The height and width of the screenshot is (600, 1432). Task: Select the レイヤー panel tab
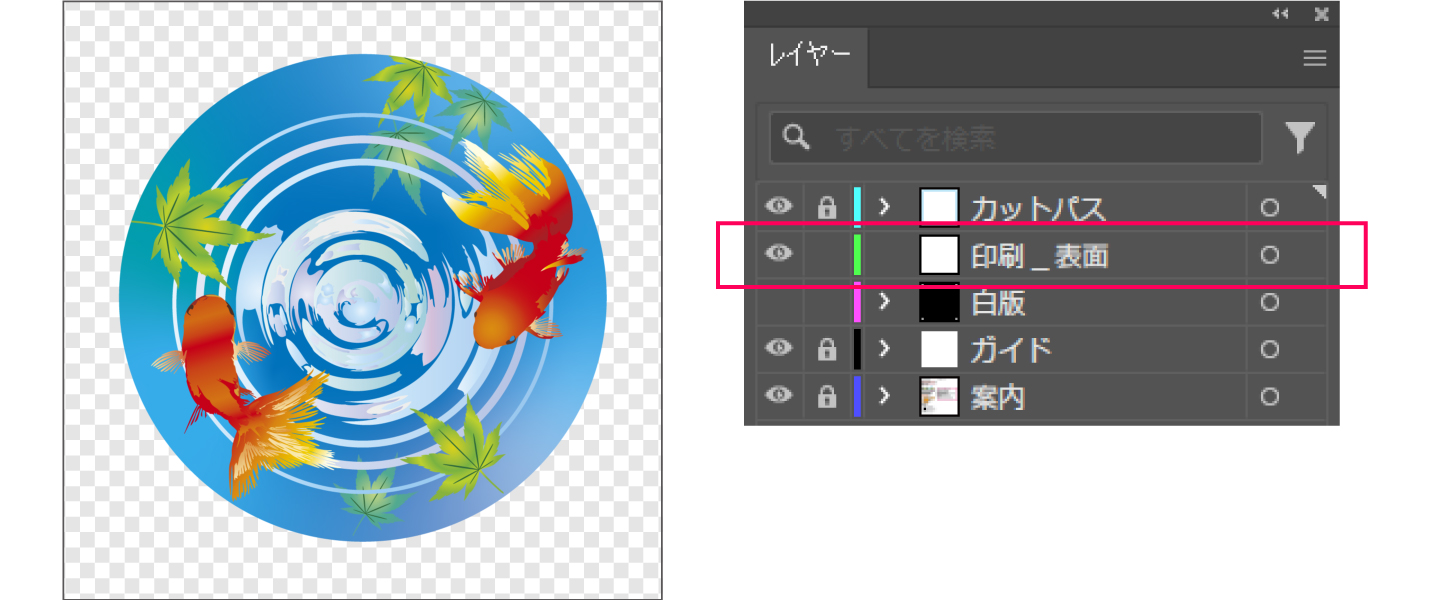(x=808, y=57)
